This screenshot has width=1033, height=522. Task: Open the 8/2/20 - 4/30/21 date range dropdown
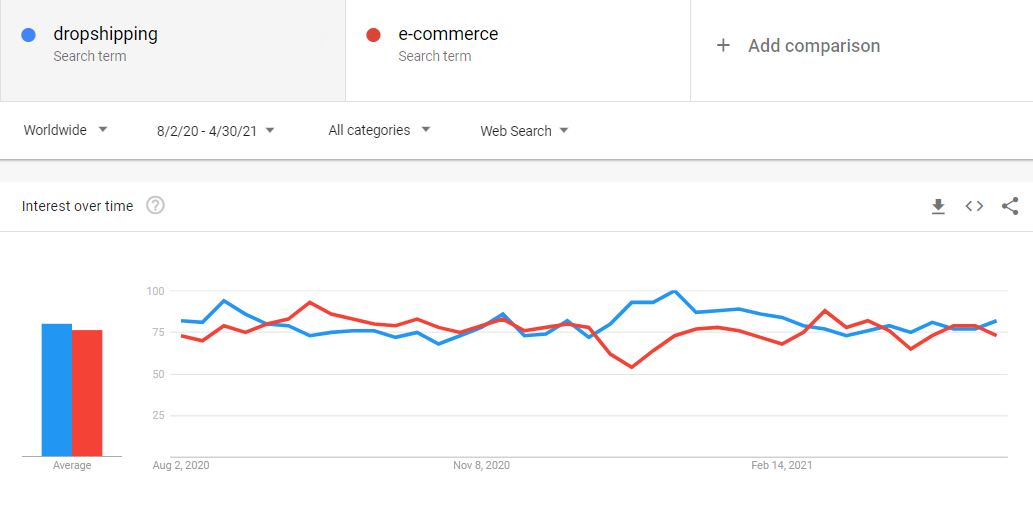click(x=215, y=130)
